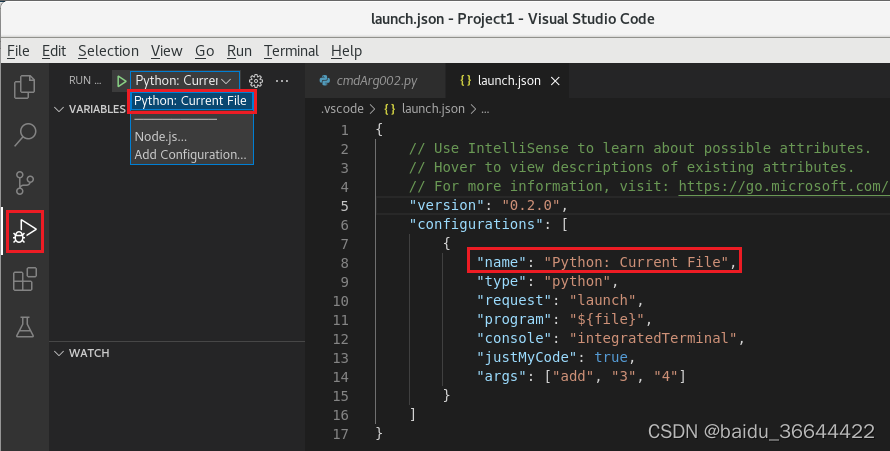Switch to the cmdArg002.py tab

[376, 81]
